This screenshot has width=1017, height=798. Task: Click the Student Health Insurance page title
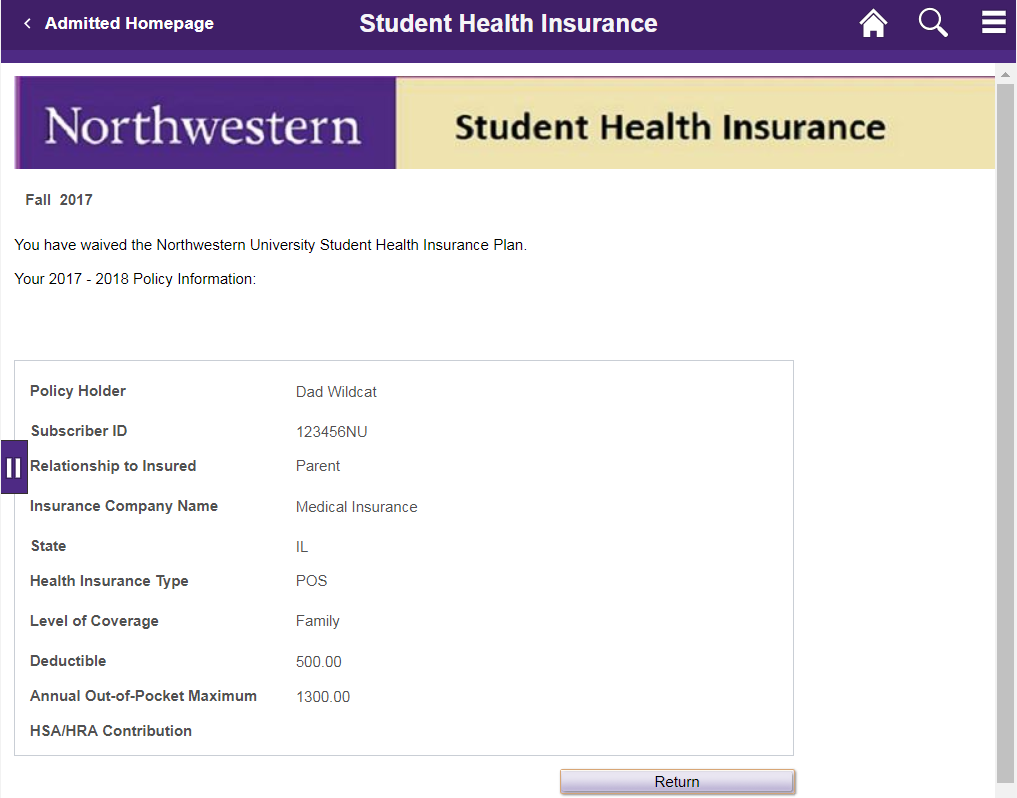(x=508, y=23)
